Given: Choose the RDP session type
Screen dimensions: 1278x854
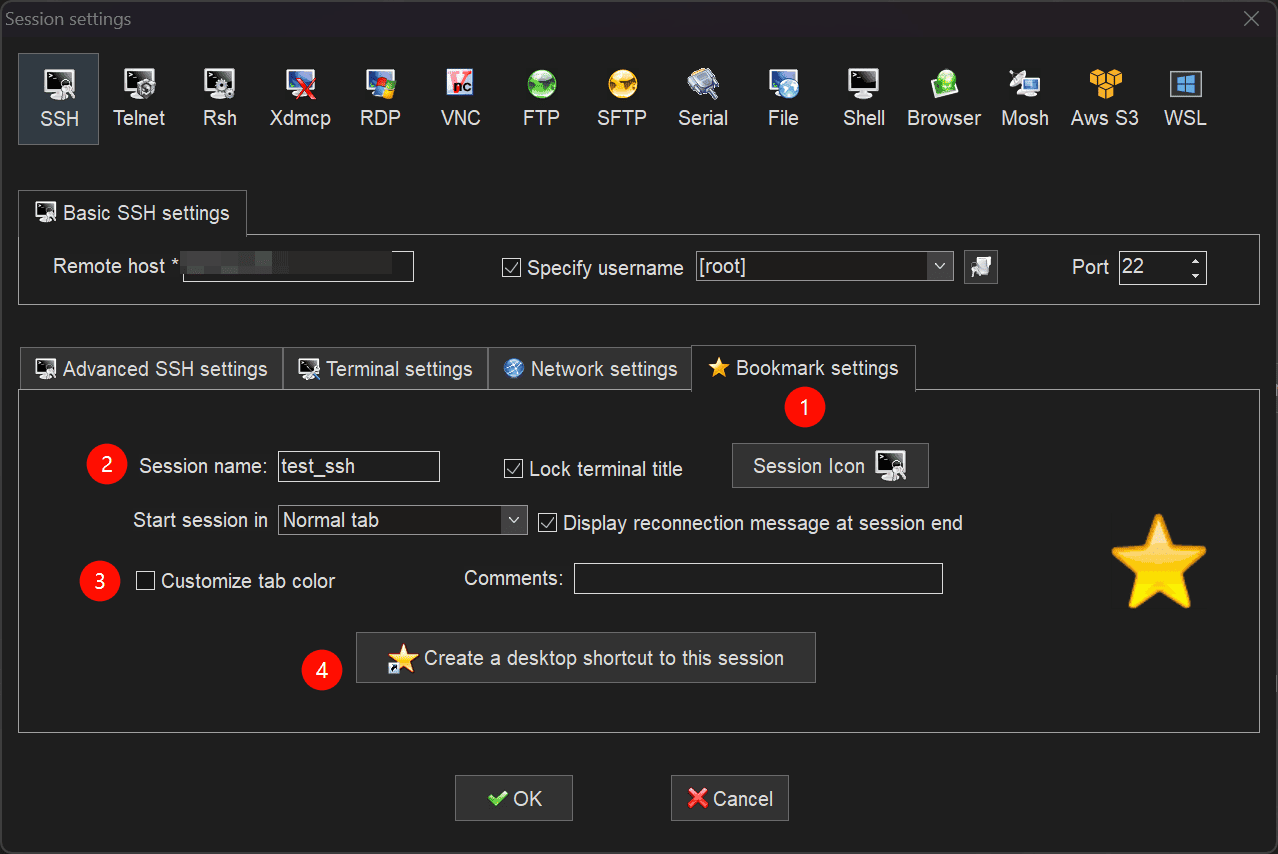Looking at the screenshot, I should [x=380, y=98].
